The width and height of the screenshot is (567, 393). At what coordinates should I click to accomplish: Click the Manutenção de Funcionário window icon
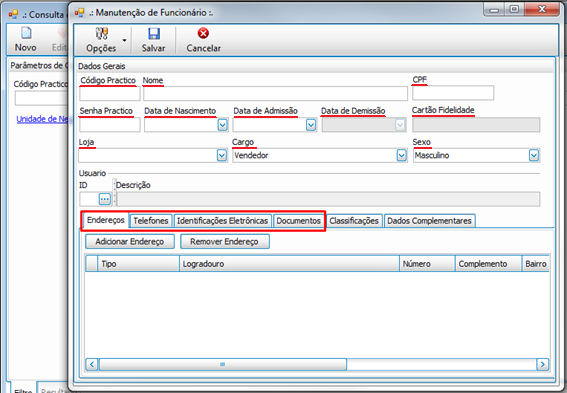79,13
